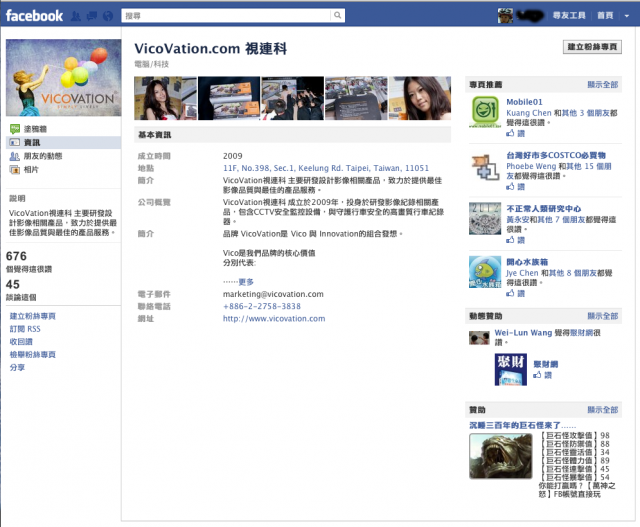
Task: Click the COSTCO page flag icon
Action: point(485,167)
